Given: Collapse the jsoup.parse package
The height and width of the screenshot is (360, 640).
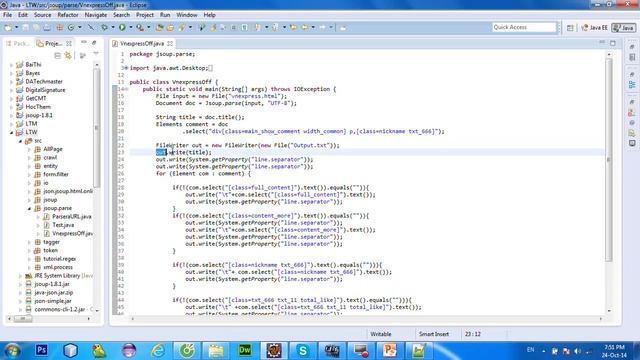Looking at the screenshot, I should pos(29,209).
